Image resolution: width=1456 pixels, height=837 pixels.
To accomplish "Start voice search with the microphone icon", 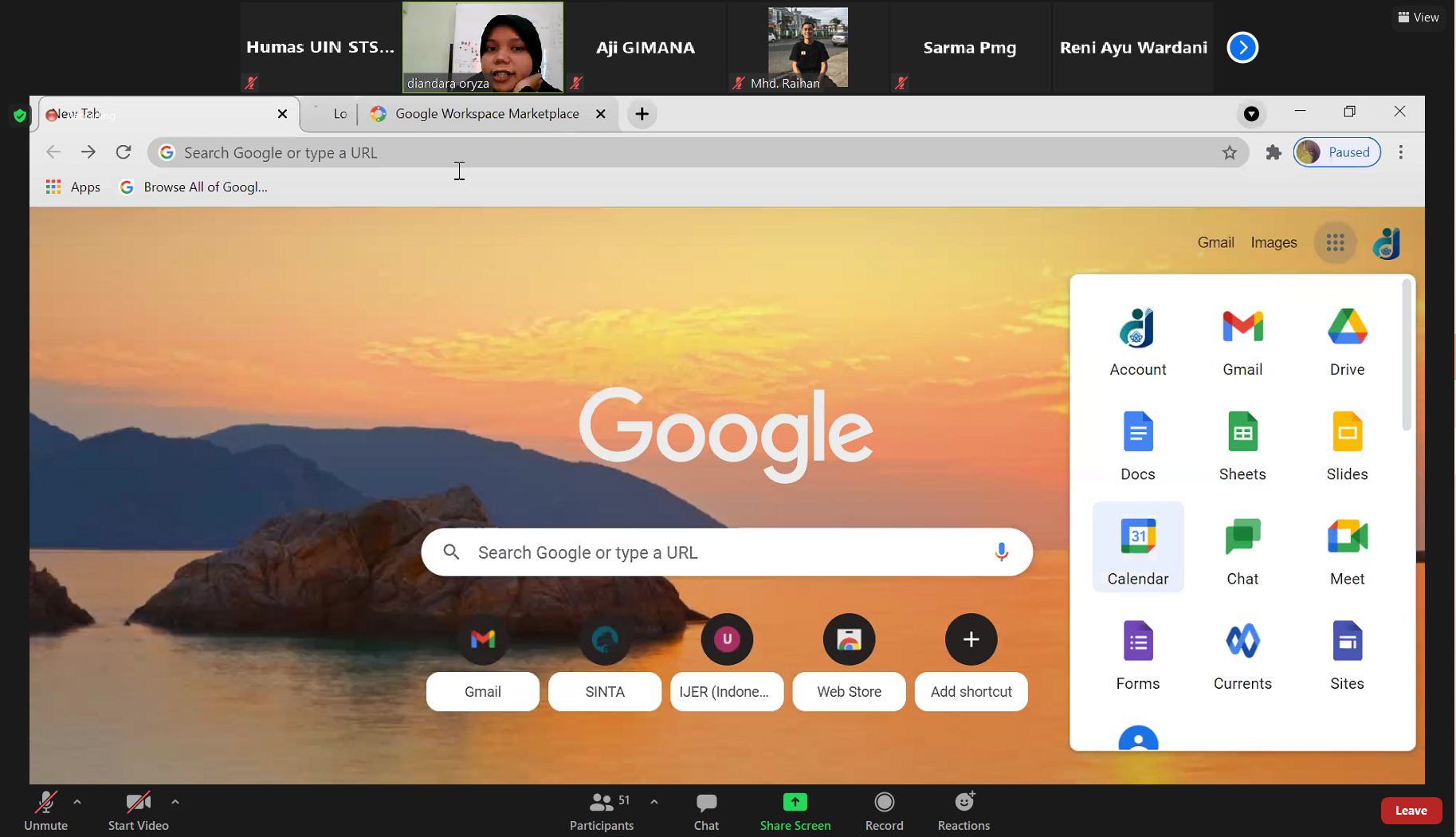I will 1001,552.
